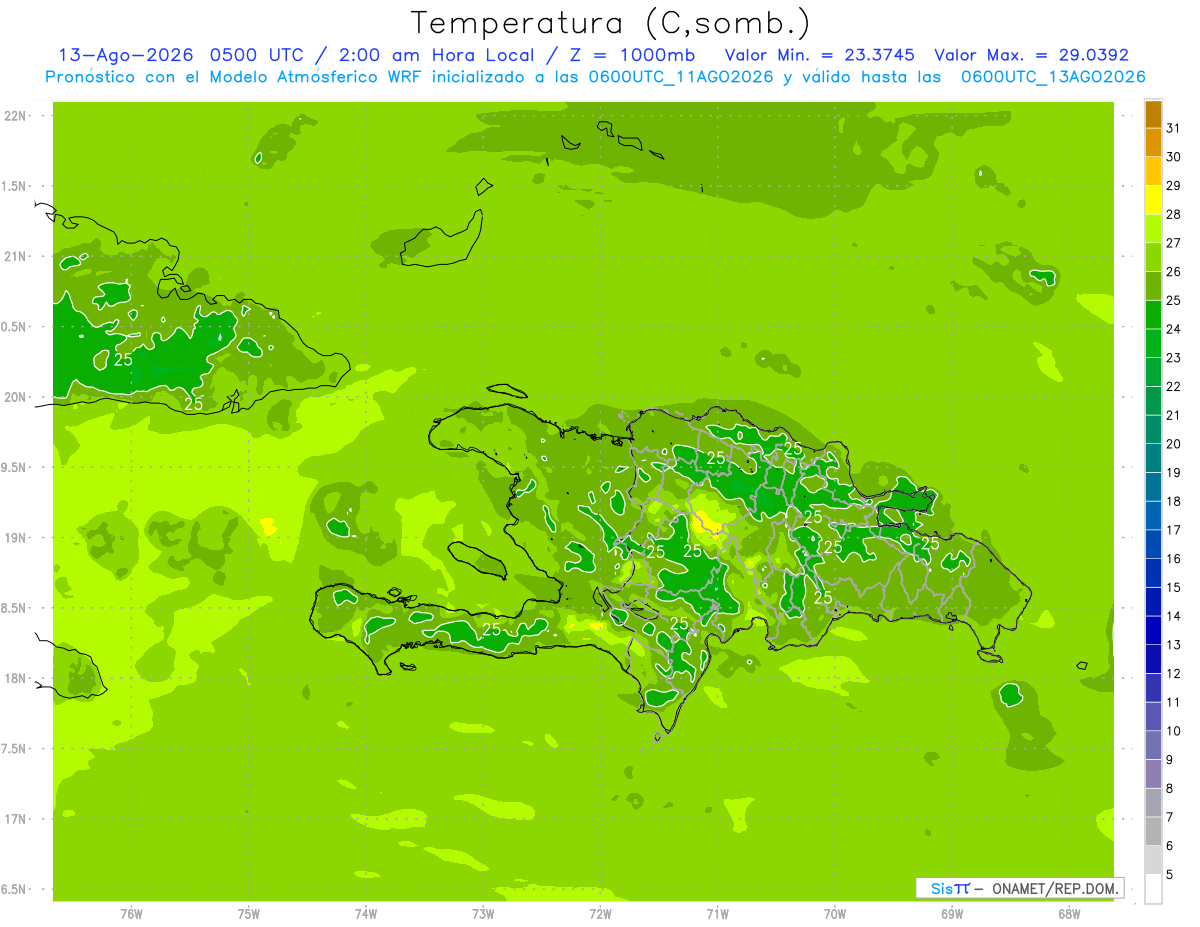This screenshot has height=927, width=1200.
Task: Click the '21N' latitude axis label
Action: tap(15, 256)
